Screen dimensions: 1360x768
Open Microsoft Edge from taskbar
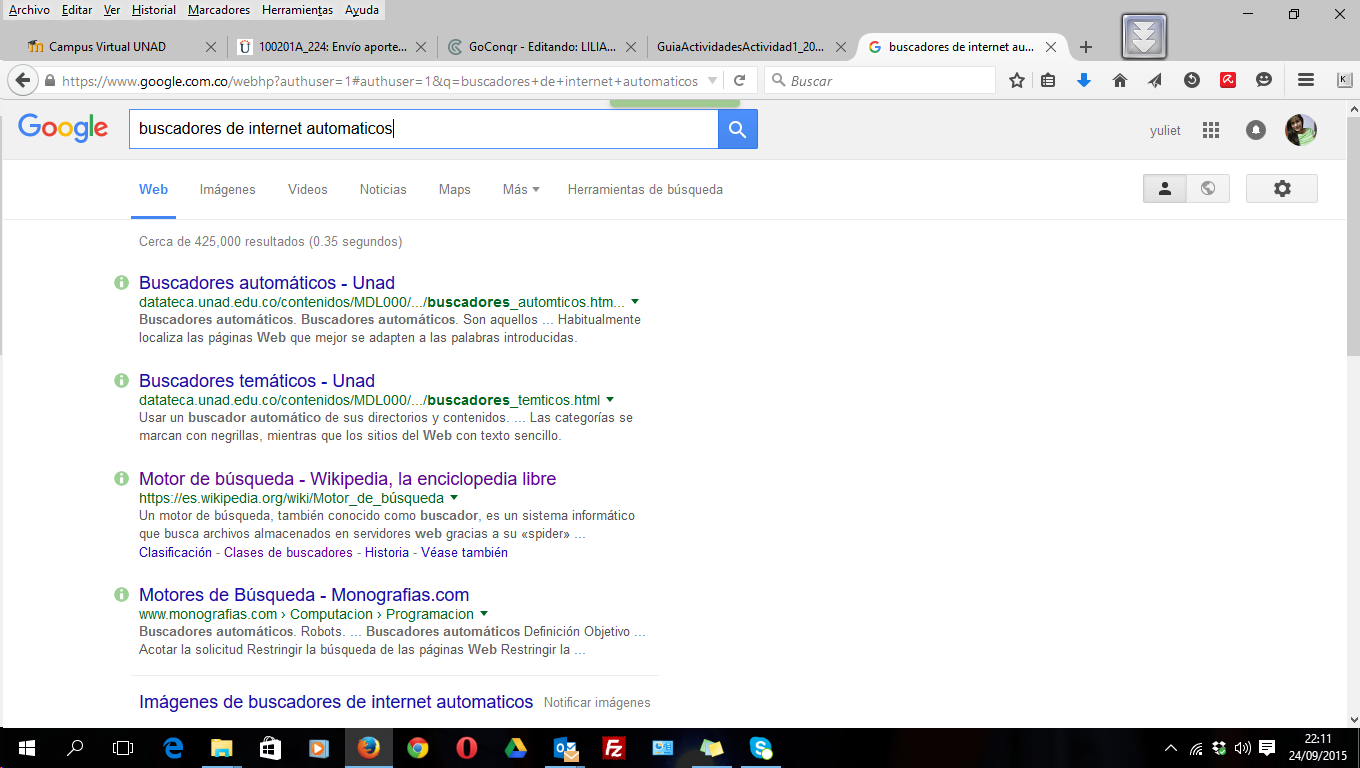tap(173, 748)
